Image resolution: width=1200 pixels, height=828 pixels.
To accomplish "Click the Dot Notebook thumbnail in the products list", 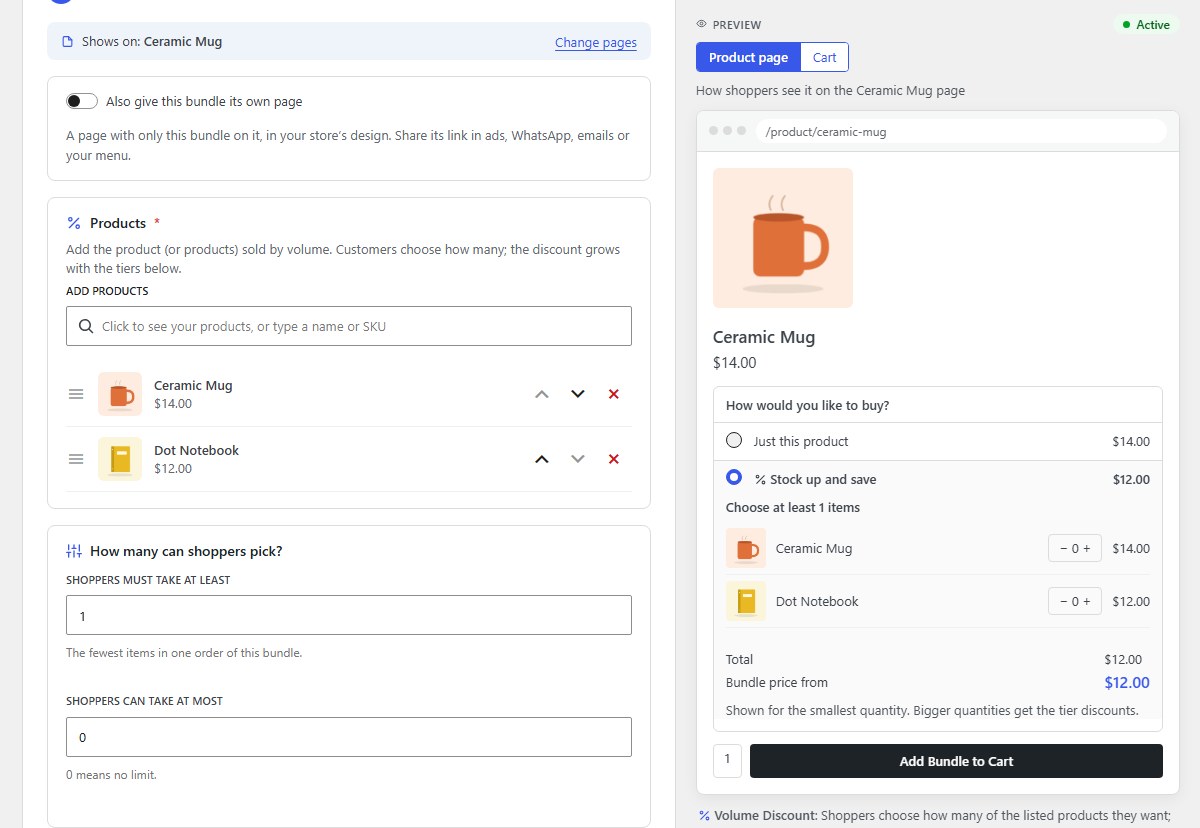I will [x=120, y=459].
